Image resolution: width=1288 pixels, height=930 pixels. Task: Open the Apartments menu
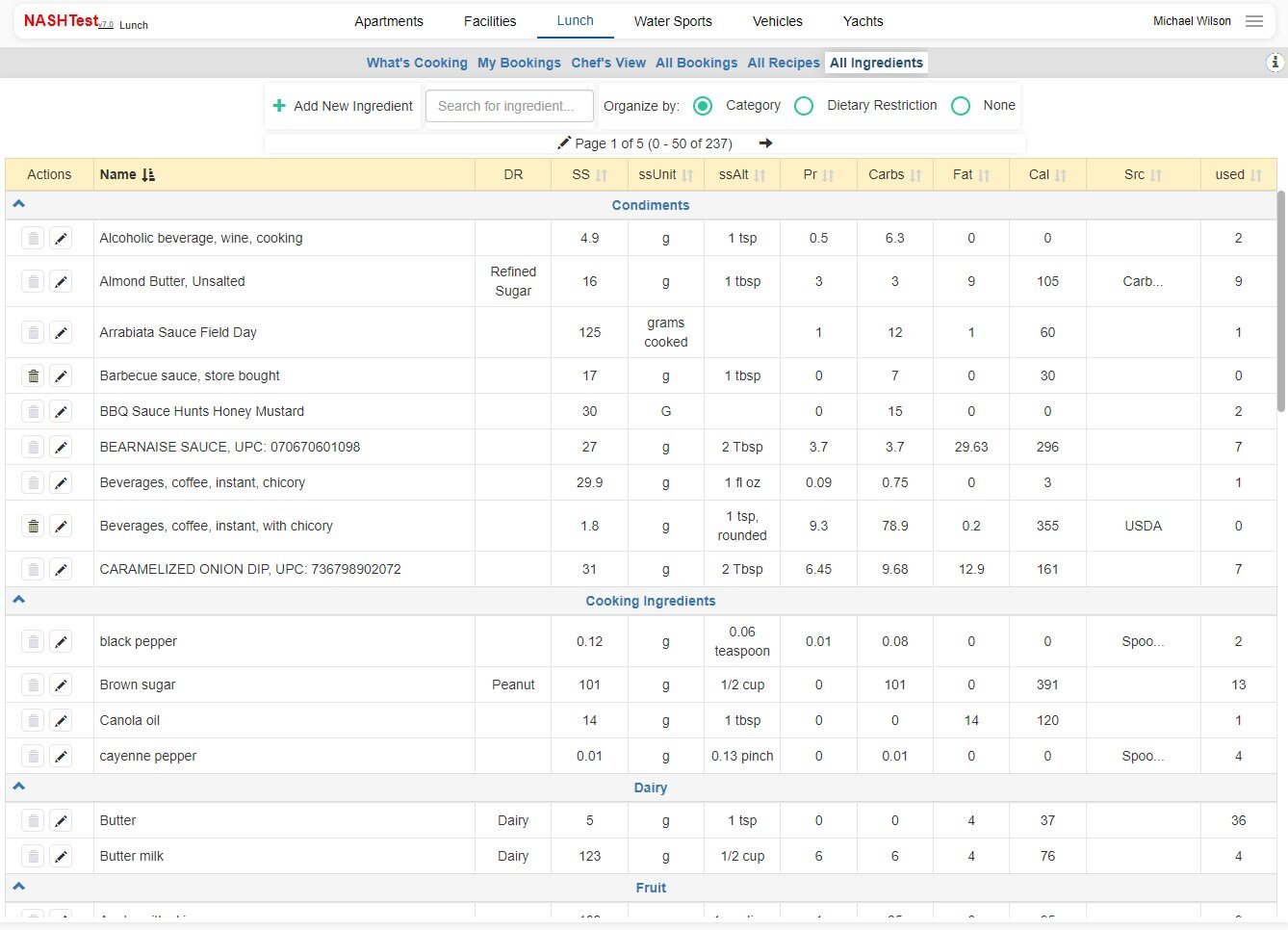click(389, 21)
